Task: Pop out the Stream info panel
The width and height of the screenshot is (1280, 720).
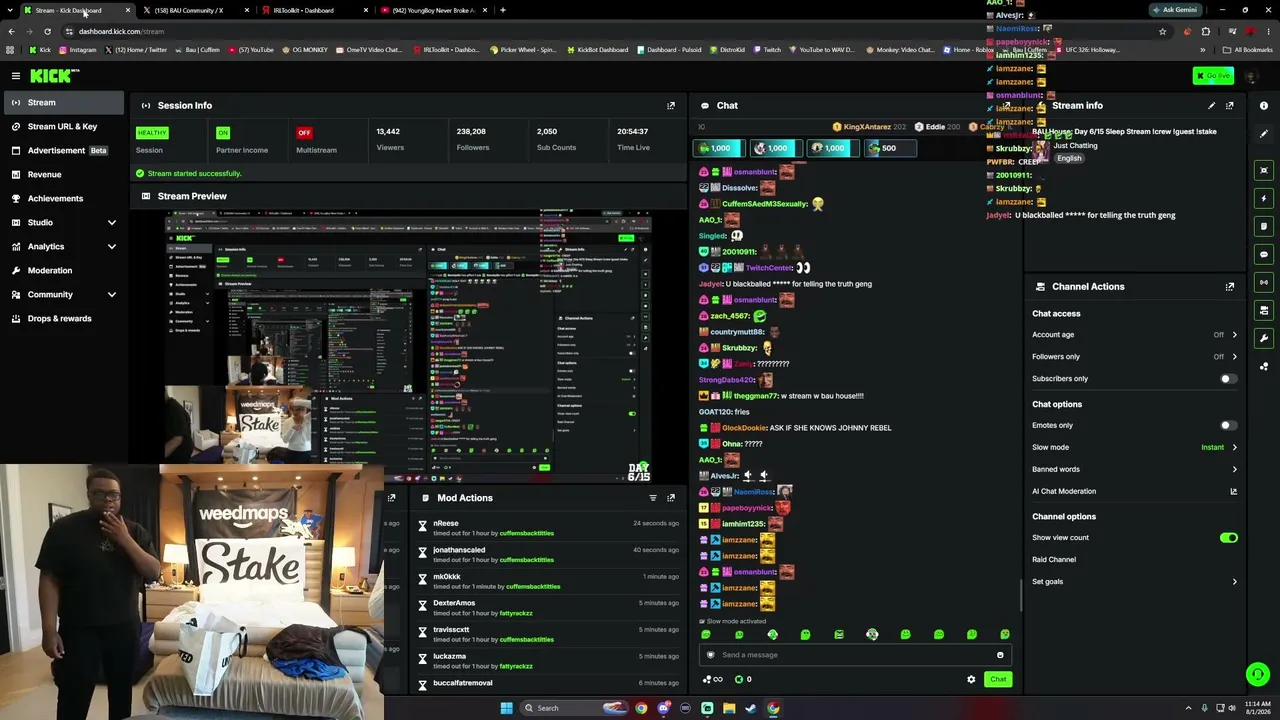Action: click(x=1230, y=105)
